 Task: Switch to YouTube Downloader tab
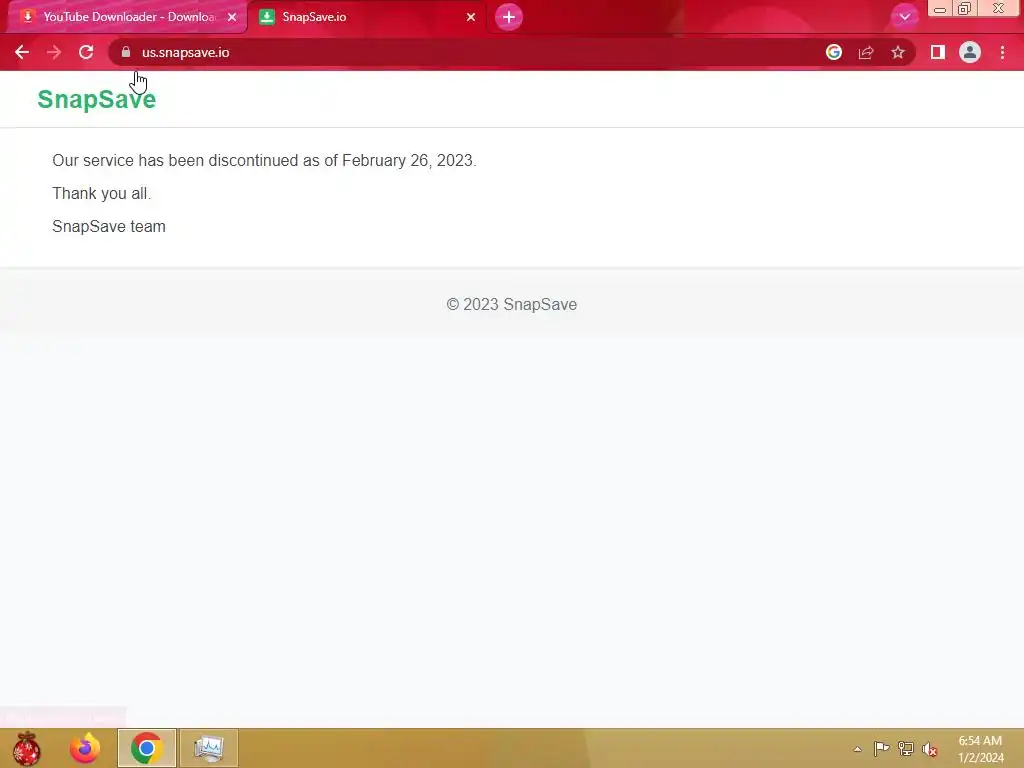[x=124, y=17]
